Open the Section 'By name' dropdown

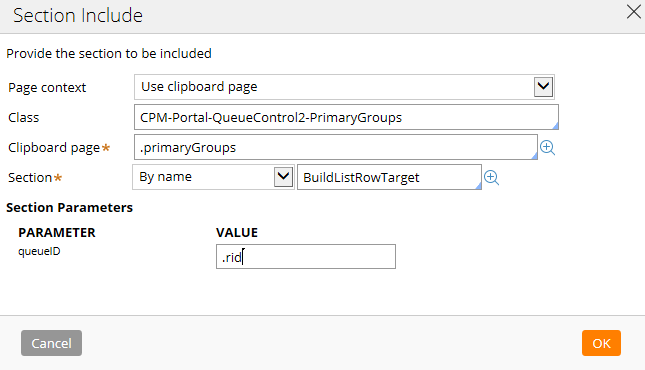pos(213,177)
